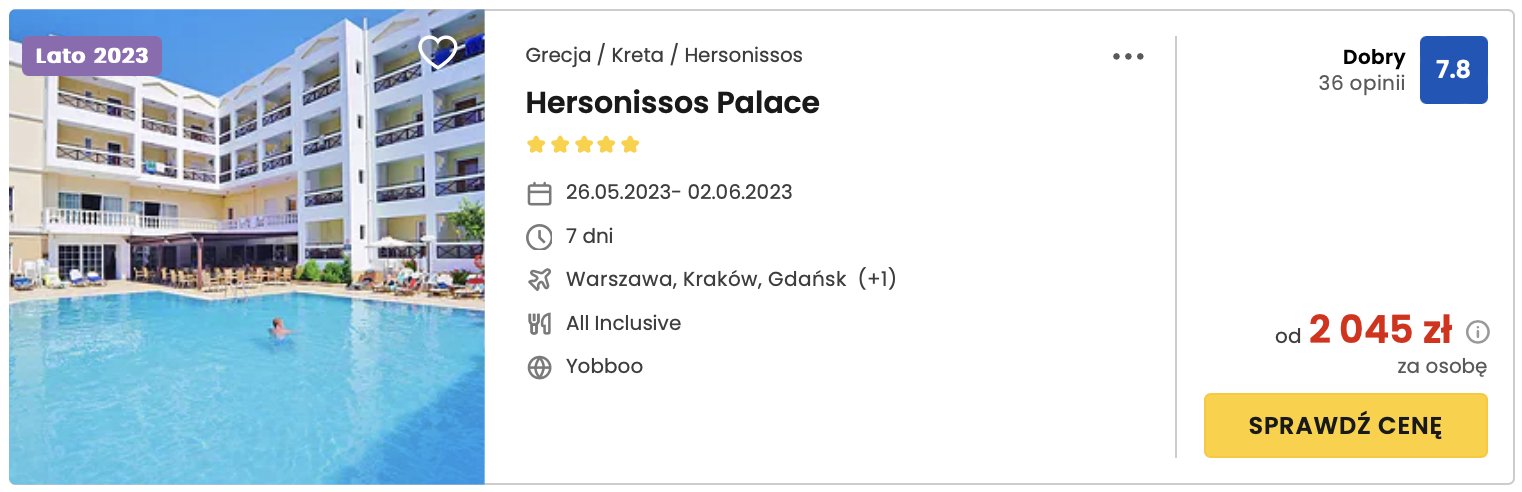Click the calendar icon beside travel dates
1522x492 pixels.
point(539,193)
